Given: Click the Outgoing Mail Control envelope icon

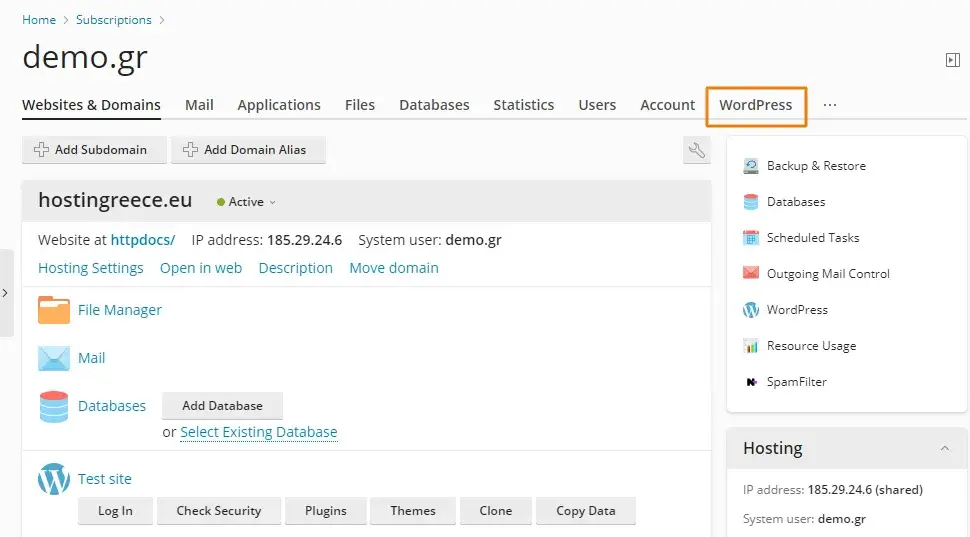Looking at the screenshot, I should coord(750,273).
